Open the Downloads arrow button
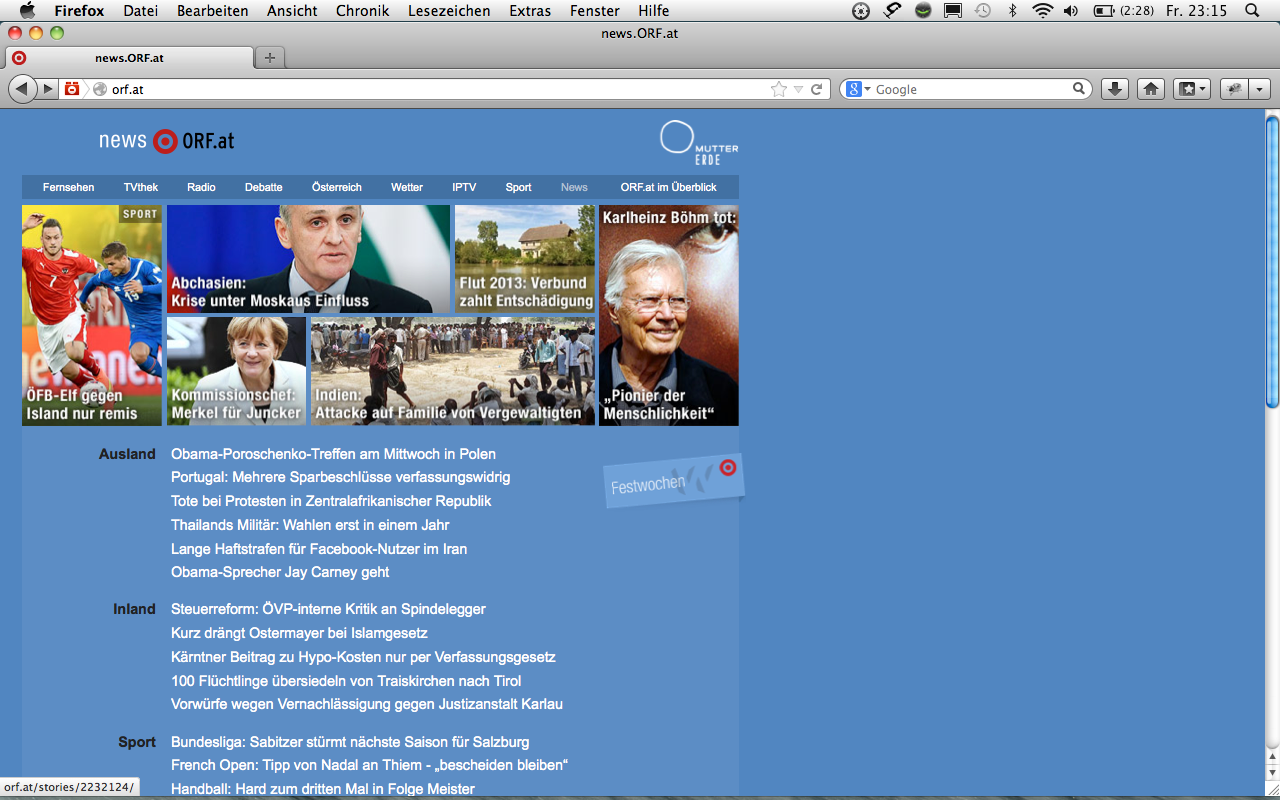Screen dimensions: 1280x800 coord(1115,89)
